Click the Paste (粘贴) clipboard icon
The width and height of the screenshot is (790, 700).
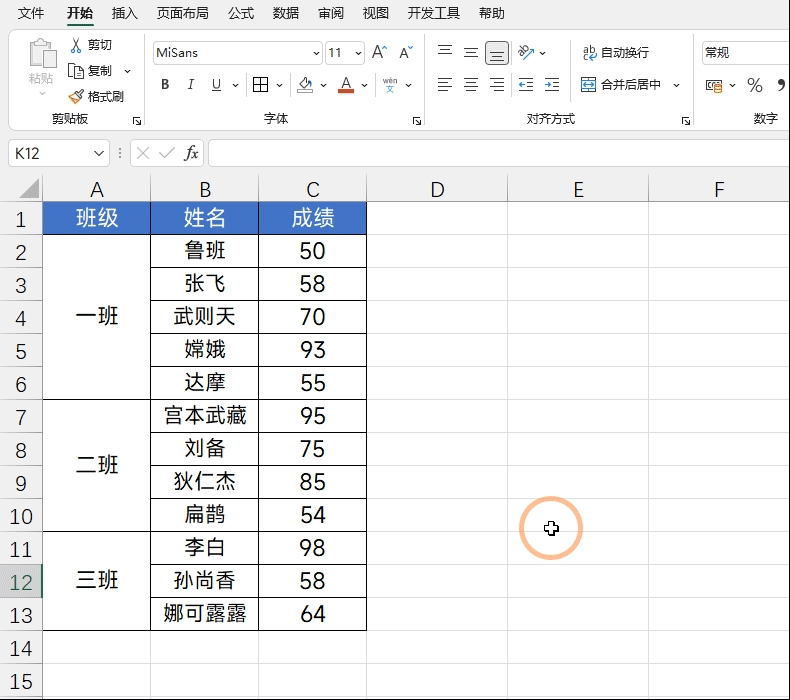[x=42, y=53]
